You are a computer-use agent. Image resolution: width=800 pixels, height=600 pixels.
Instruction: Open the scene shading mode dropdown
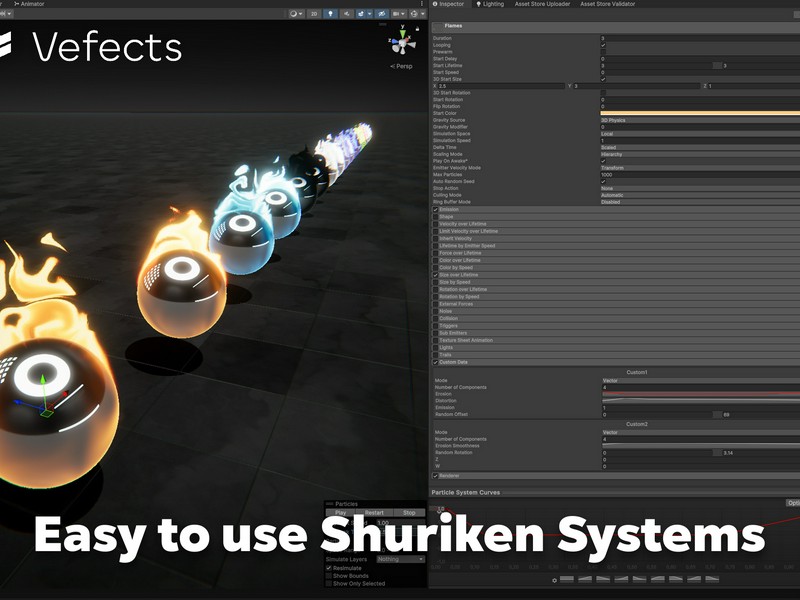[296, 14]
